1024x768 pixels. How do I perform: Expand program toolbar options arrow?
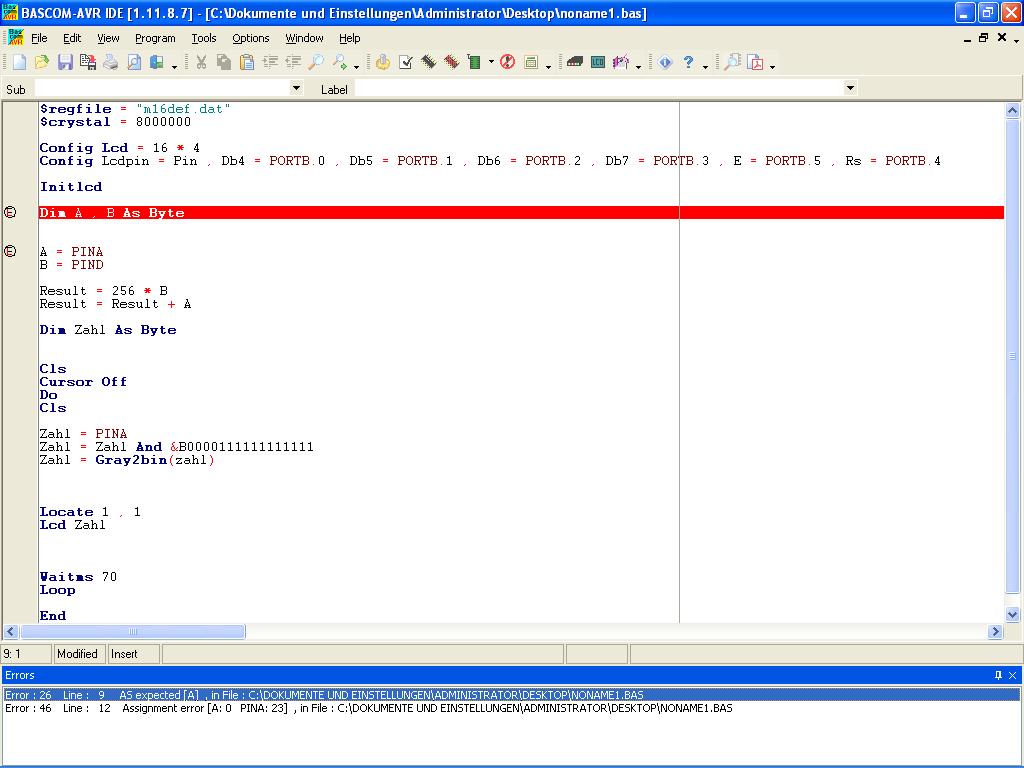(x=549, y=66)
